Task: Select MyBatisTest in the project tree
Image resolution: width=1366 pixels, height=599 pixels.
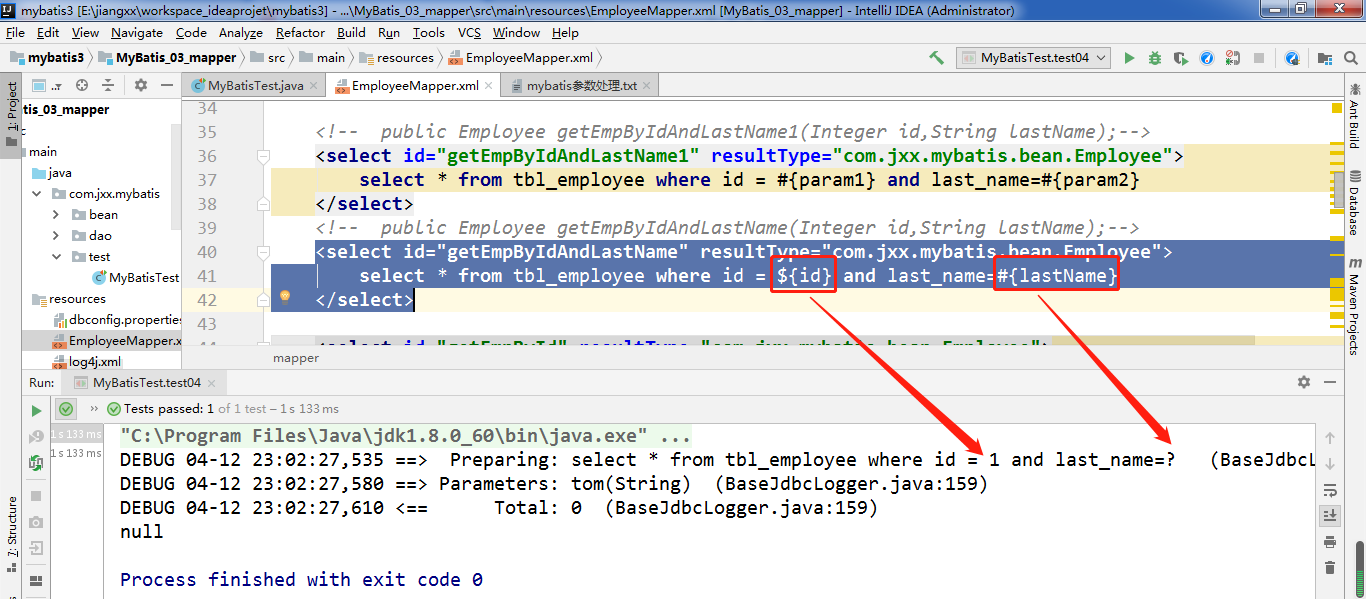Action: point(136,278)
